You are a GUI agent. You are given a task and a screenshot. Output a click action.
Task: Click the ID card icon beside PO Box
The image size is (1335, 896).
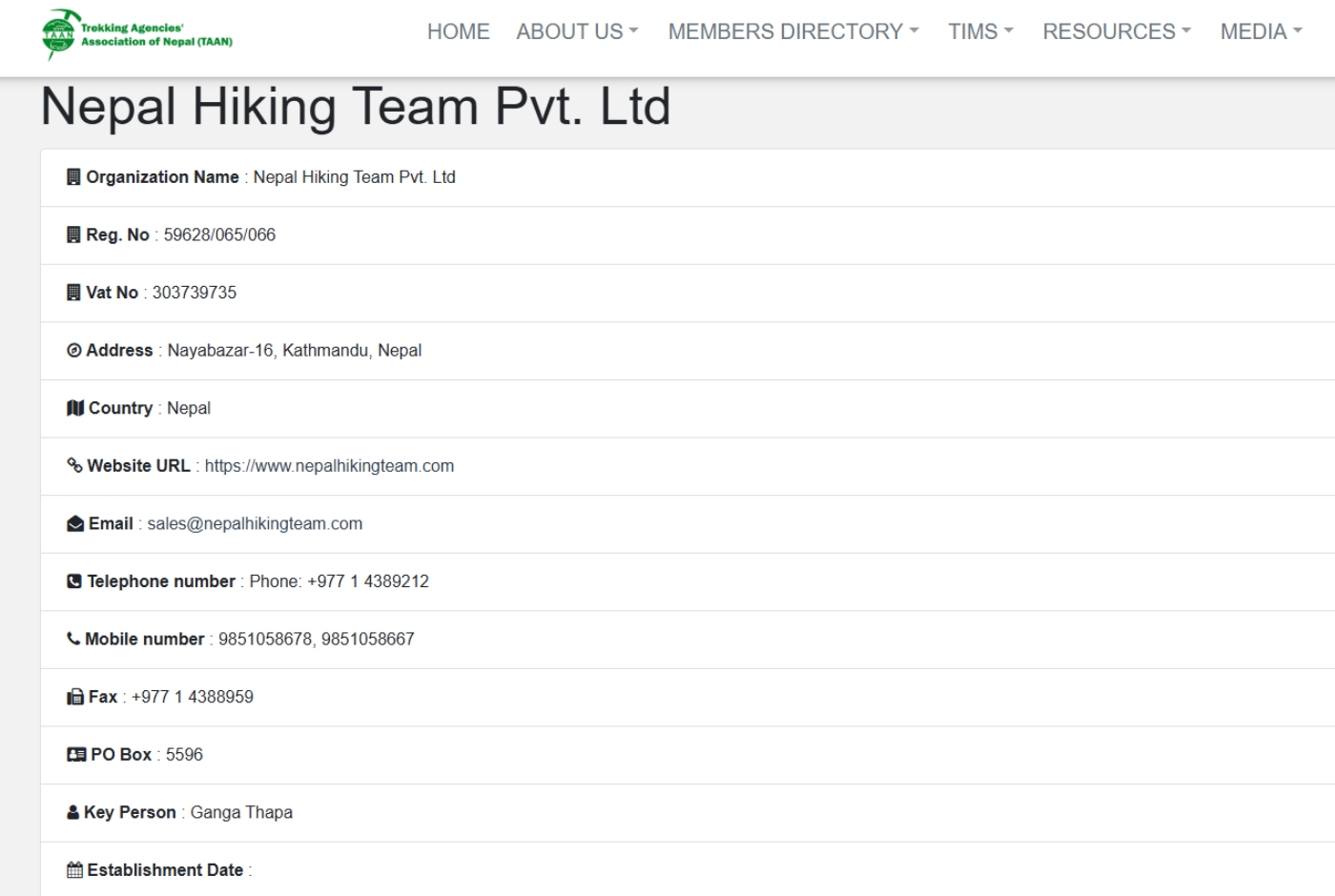[x=76, y=755]
